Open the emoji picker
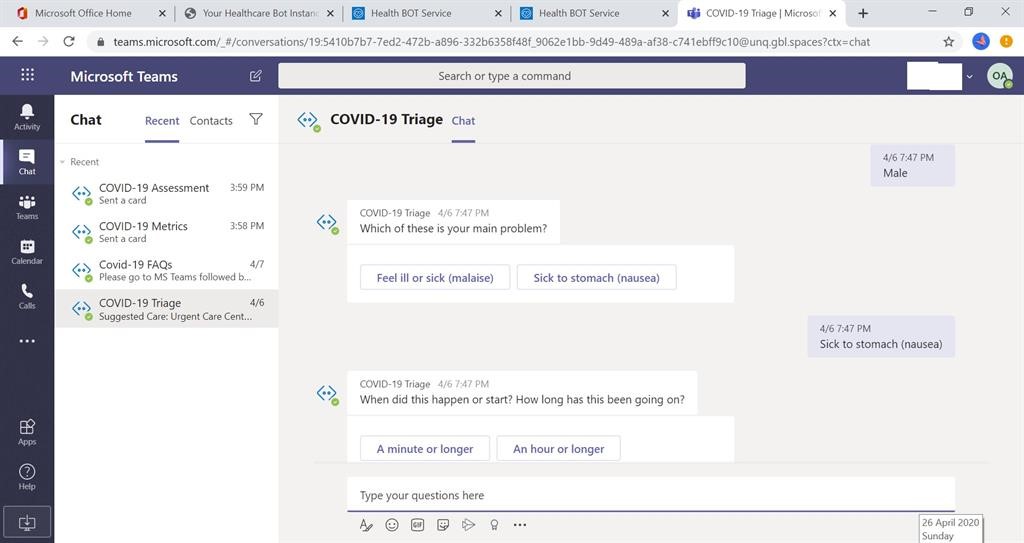The image size is (1024, 543). 392,525
